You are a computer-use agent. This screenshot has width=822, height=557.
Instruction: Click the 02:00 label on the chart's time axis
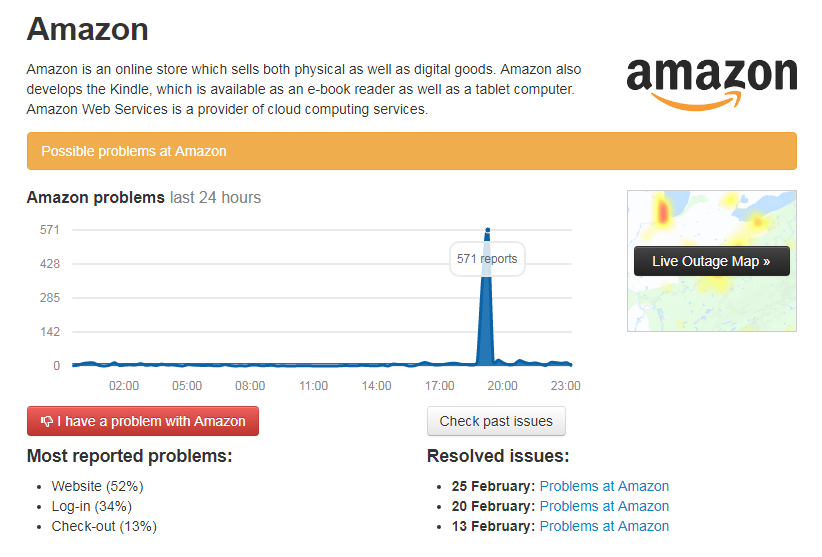click(124, 386)
